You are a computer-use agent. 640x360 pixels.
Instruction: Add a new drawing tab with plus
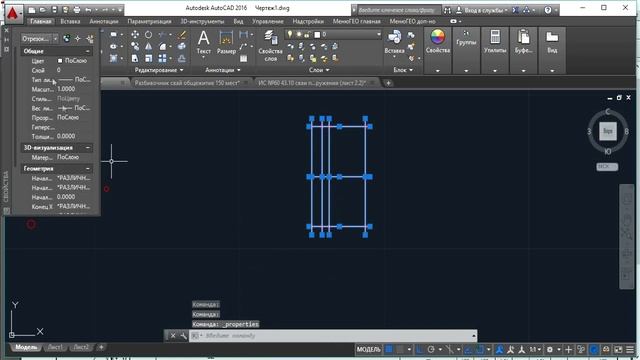coord(388,83)
